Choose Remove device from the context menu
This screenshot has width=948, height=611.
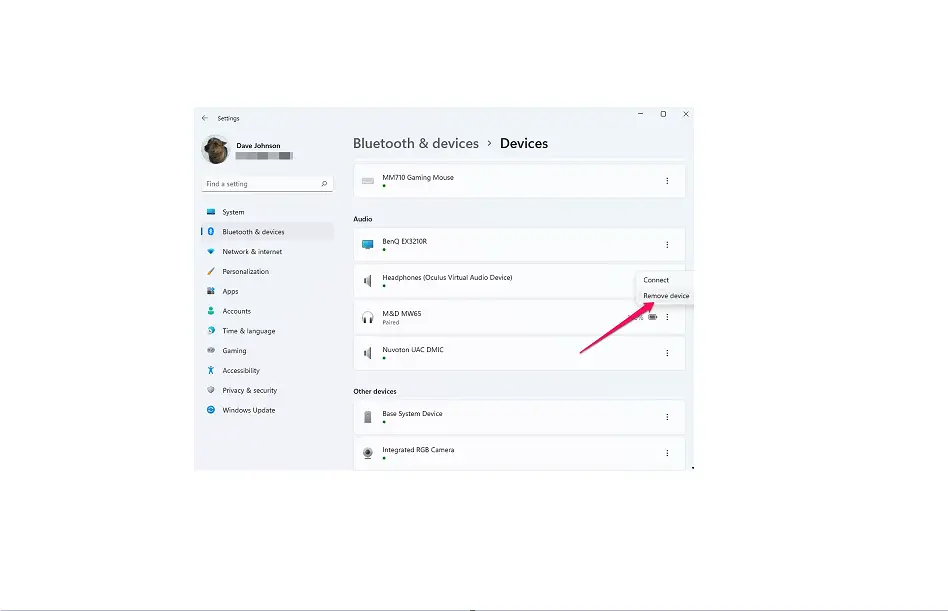pos(665,296)
